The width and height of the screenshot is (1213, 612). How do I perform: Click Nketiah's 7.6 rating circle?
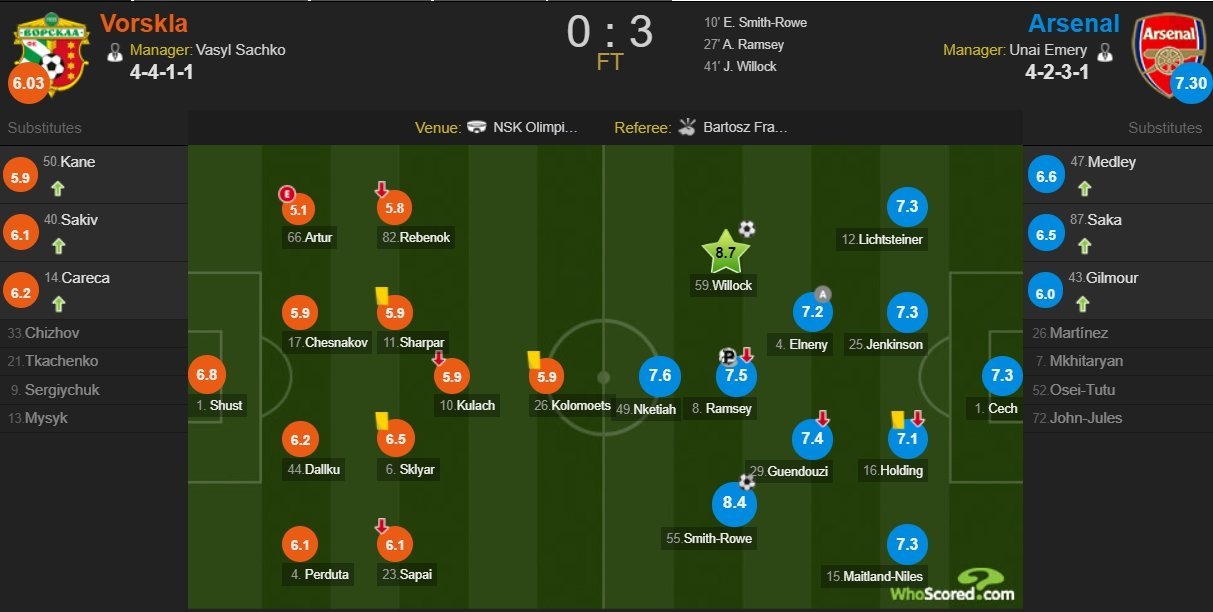pyautogui.click(x=660, y=376)
